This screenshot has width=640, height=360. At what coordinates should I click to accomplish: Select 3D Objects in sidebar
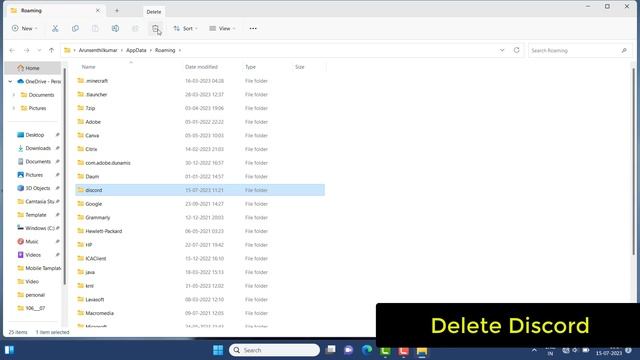(38, 188)
